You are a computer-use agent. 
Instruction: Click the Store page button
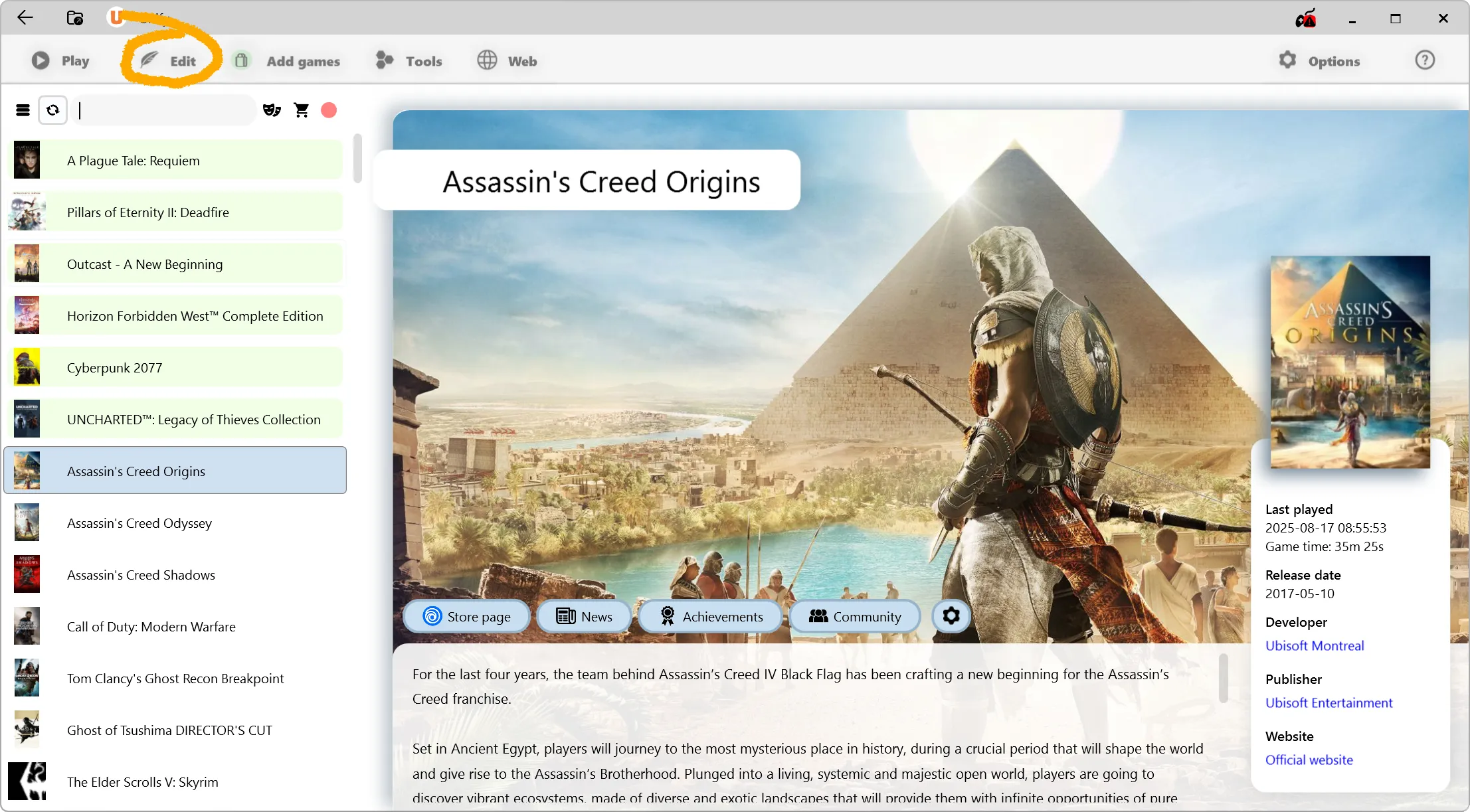(466, 617)
